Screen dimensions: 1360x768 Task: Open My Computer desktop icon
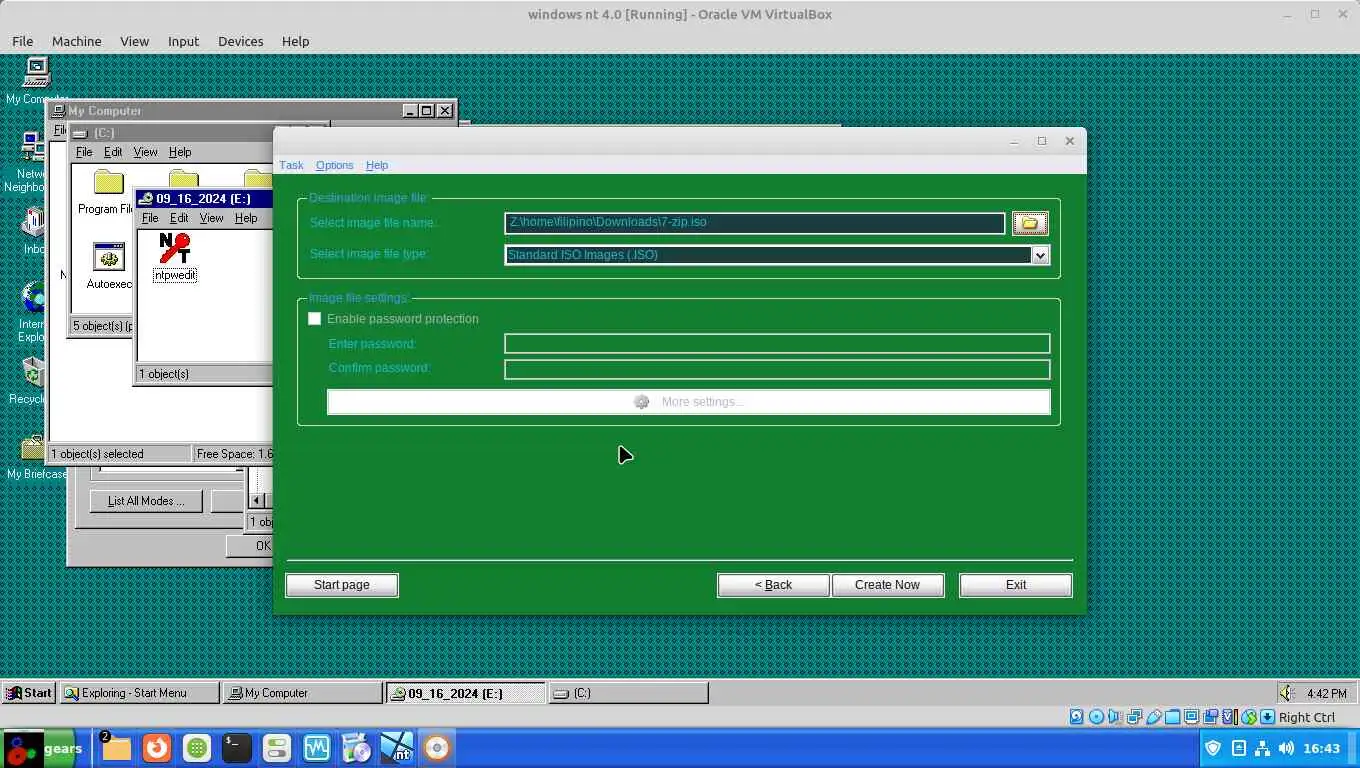coord(37,80)
